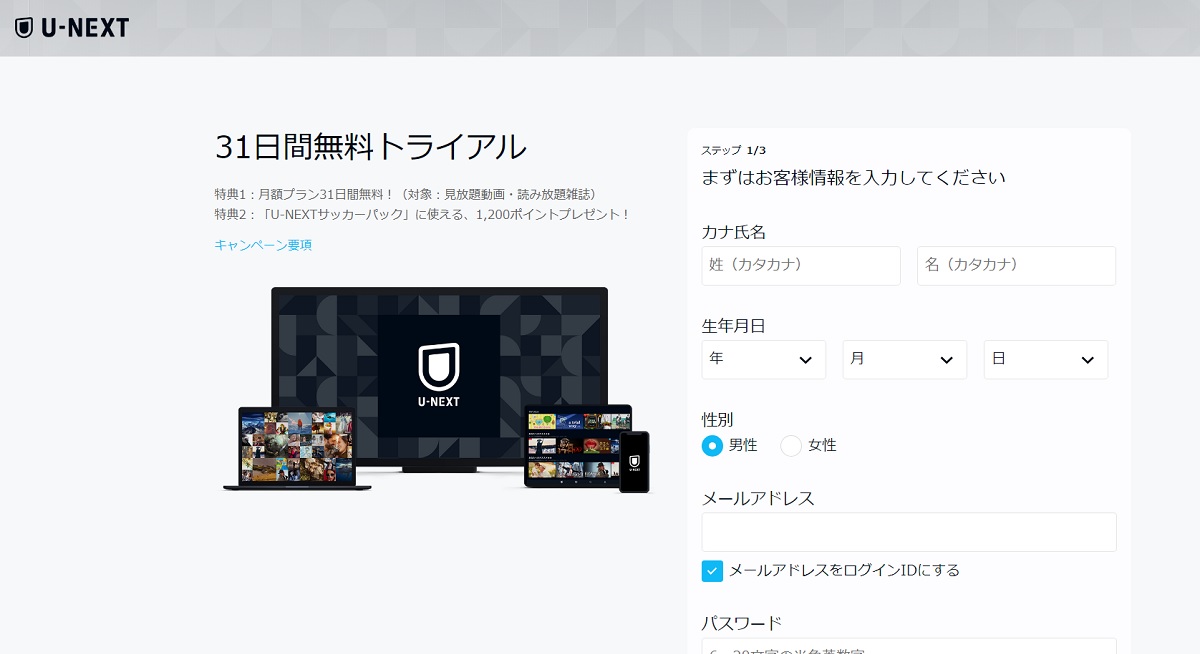Screen dimensions: 1200x654
Task: Click the まずはお客様情報を入力してください heading
Action: coord(854,178)
